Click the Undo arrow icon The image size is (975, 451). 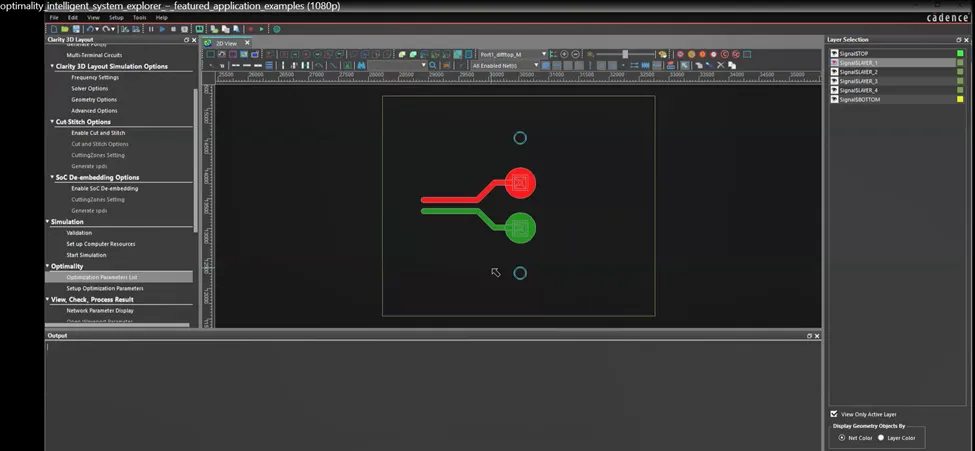coord(90,29)
